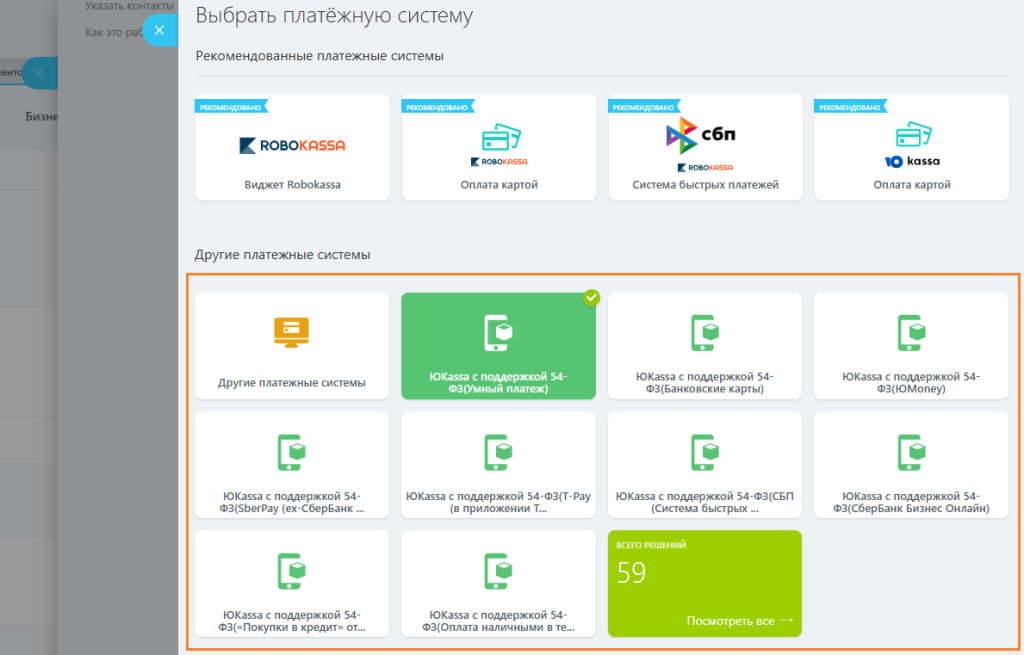Select the Виджет Robokassa payment card
1024x655 pixels.
point(292,148)
